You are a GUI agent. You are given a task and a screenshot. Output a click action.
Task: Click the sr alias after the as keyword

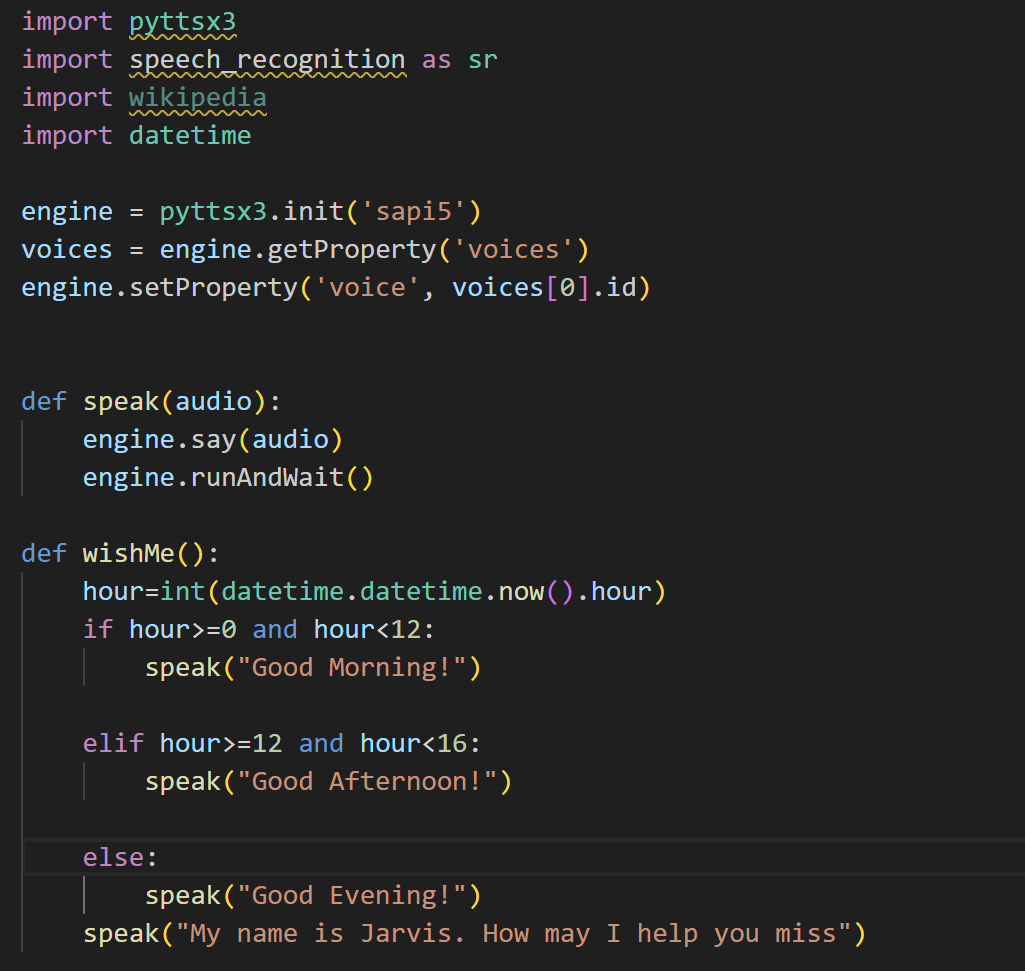coord(482,59)
